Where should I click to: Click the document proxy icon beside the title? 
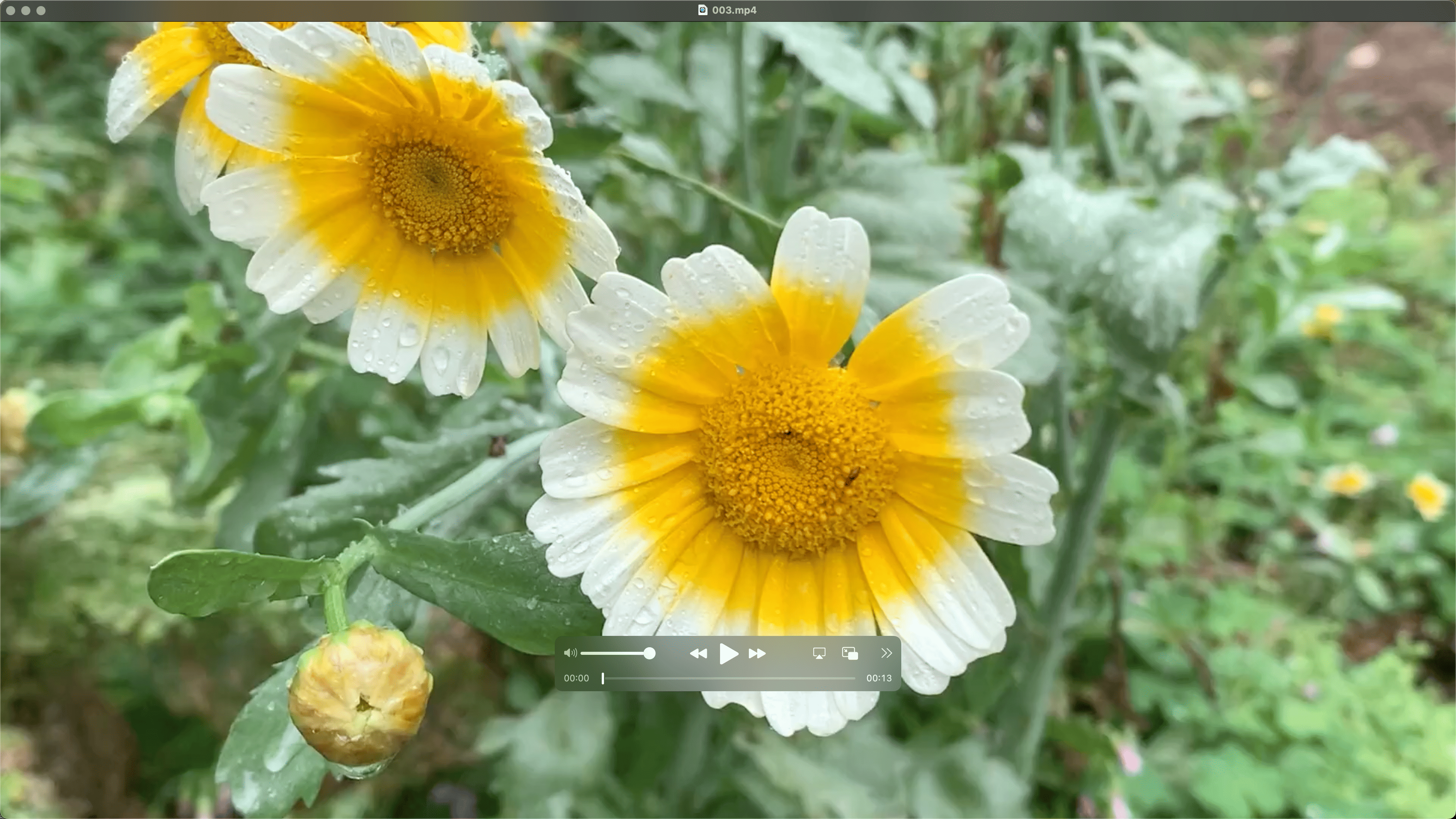click(703, 10)
